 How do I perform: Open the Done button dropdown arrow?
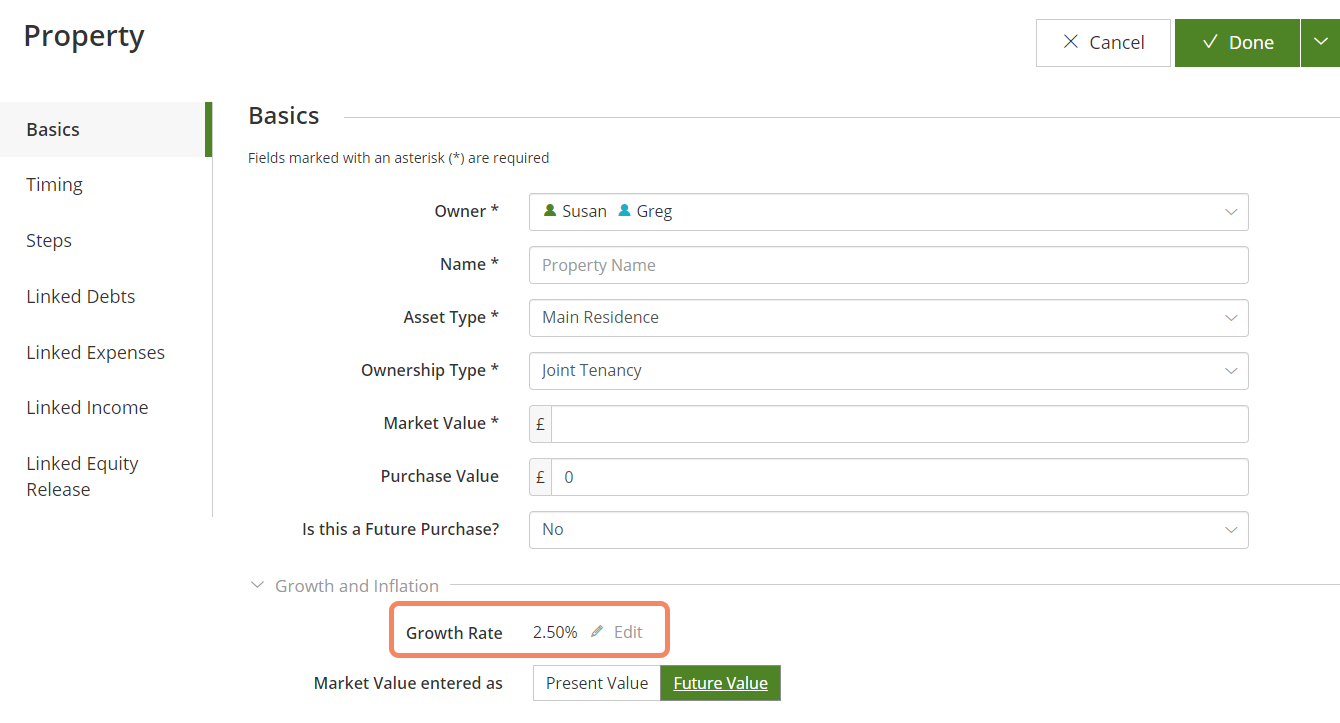[x=1320, y=43]
